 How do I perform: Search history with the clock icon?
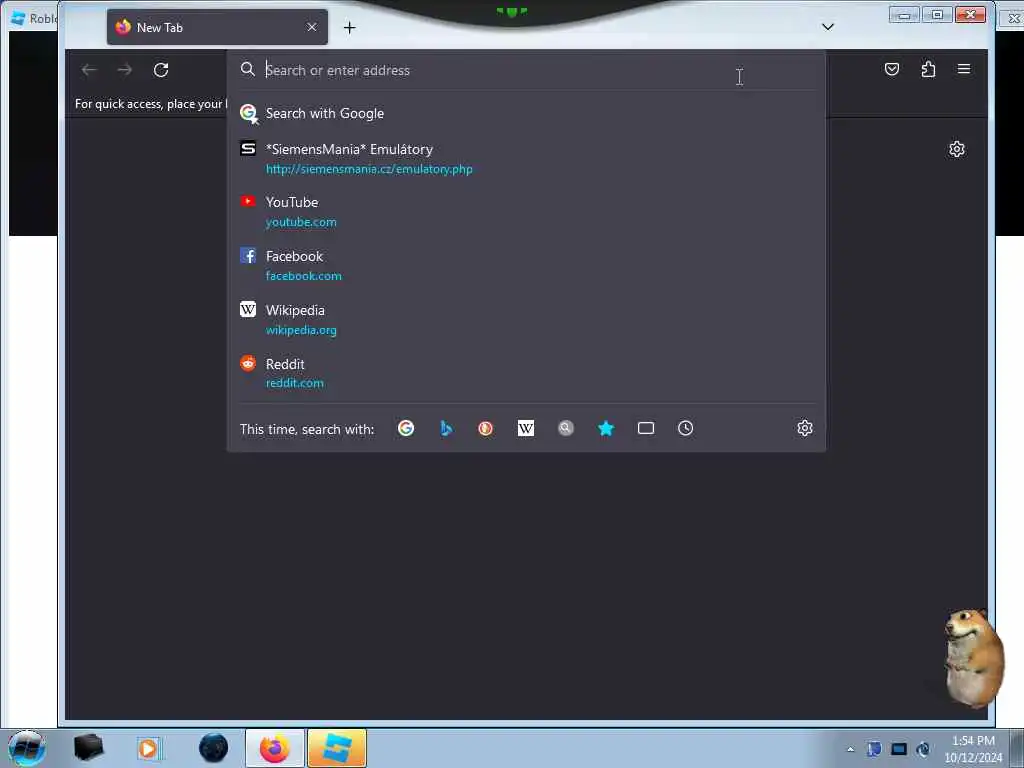(x=685, y=428)
